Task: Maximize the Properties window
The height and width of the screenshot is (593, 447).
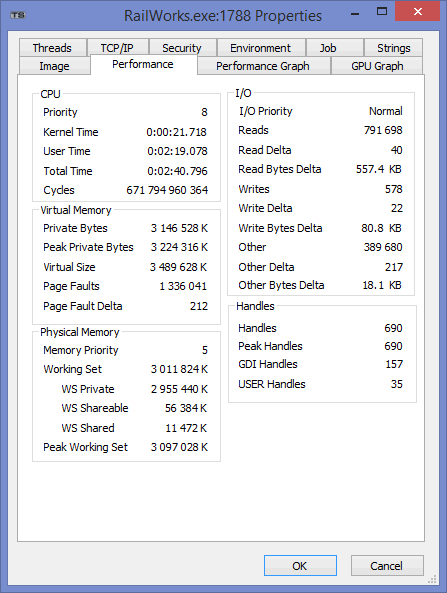Action: 382,11
